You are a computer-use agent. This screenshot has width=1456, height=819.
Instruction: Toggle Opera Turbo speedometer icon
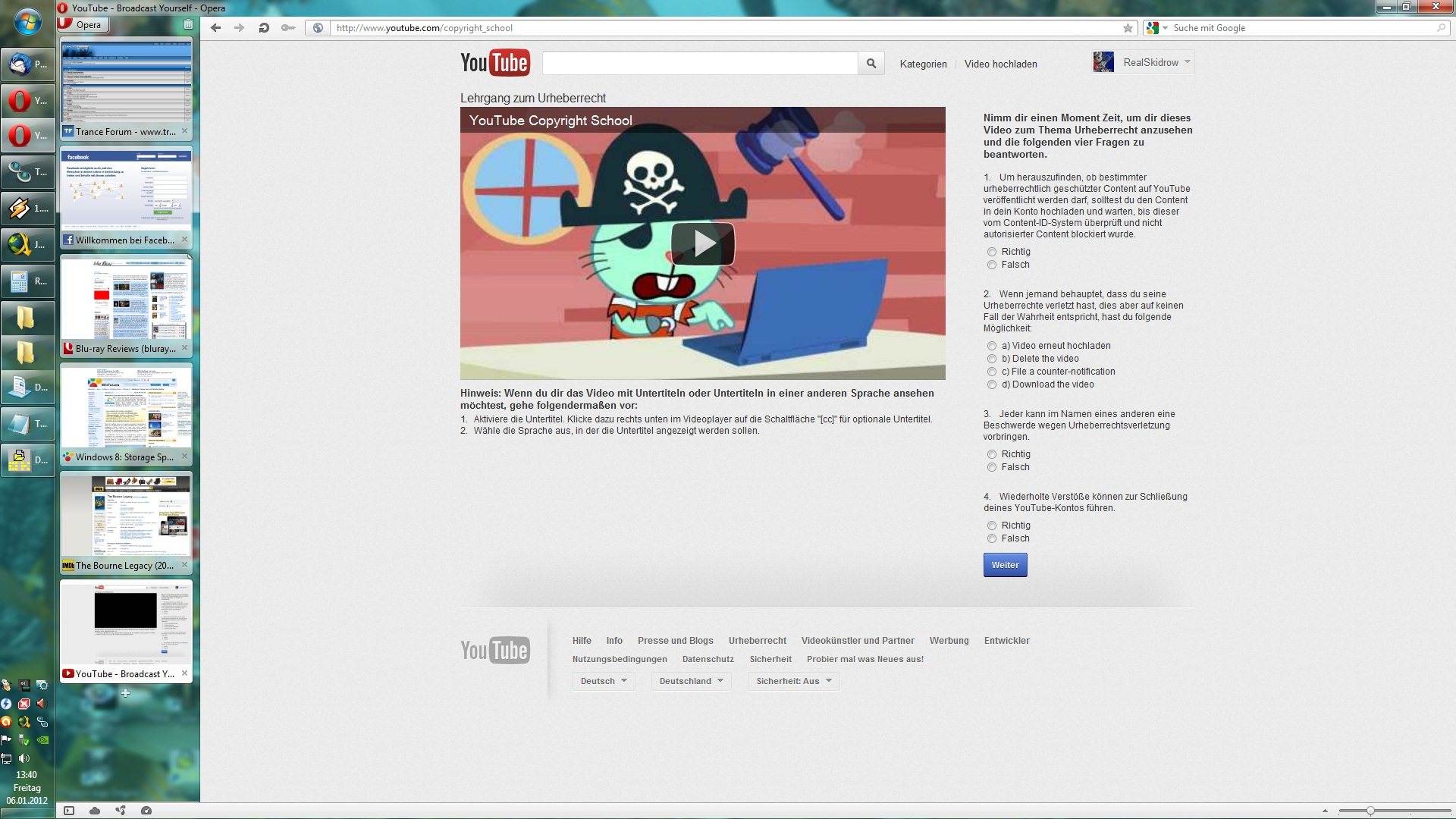[146, 811]
